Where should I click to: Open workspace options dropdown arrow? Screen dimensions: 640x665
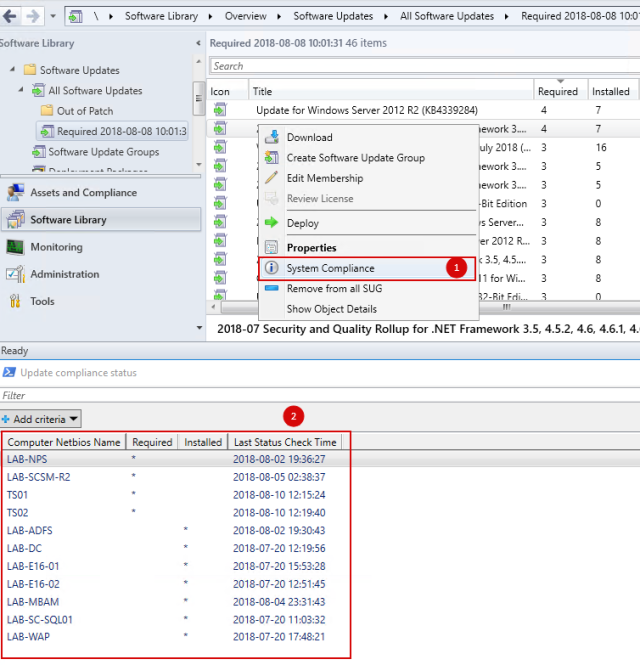pyautogui.click(x=199, y=327)
